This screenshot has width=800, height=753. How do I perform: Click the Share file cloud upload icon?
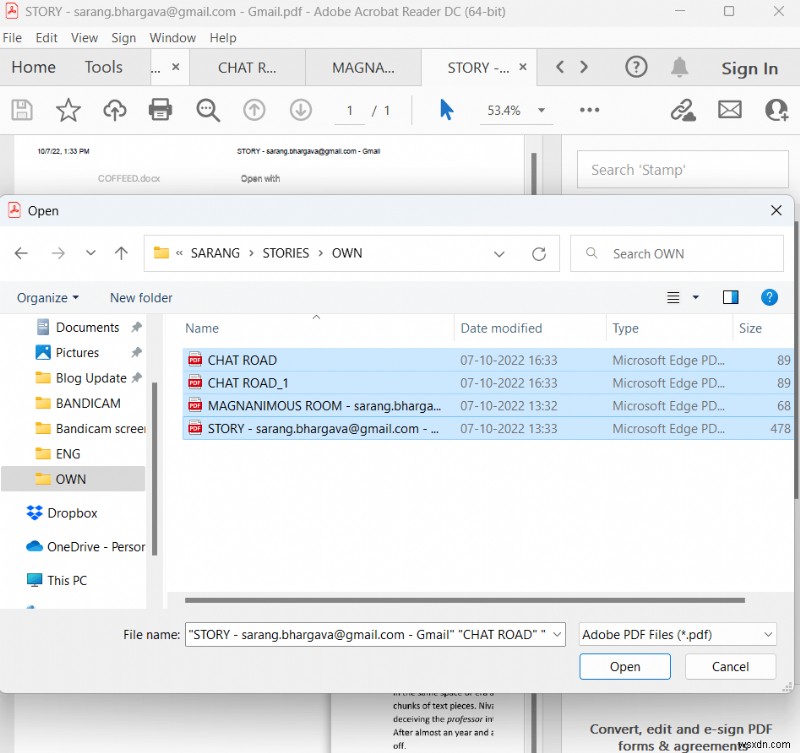pos(114,110)
